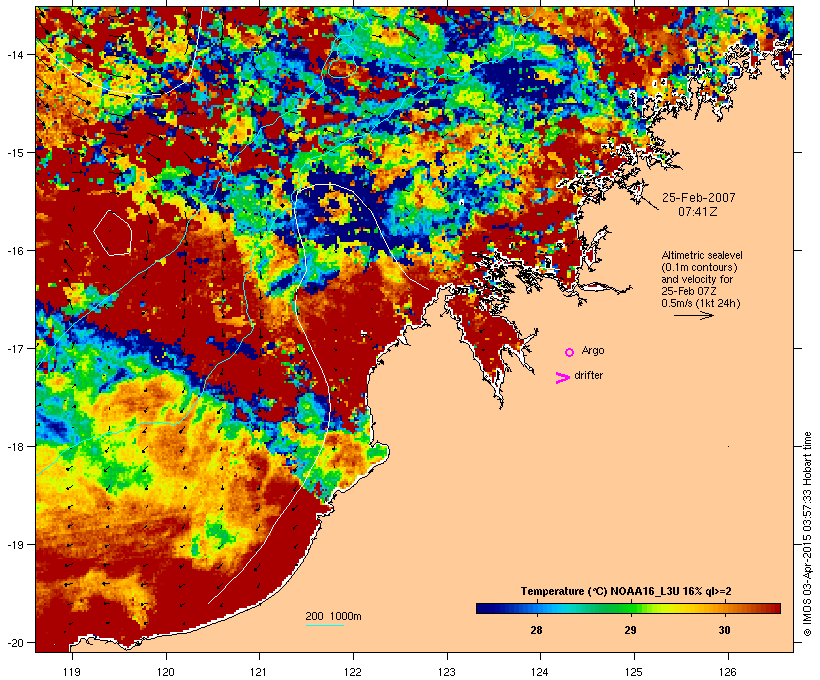The width and height of the screenshot is (820, 680).
Task: Click color bar tick label 28
Action: click(536, 630)
